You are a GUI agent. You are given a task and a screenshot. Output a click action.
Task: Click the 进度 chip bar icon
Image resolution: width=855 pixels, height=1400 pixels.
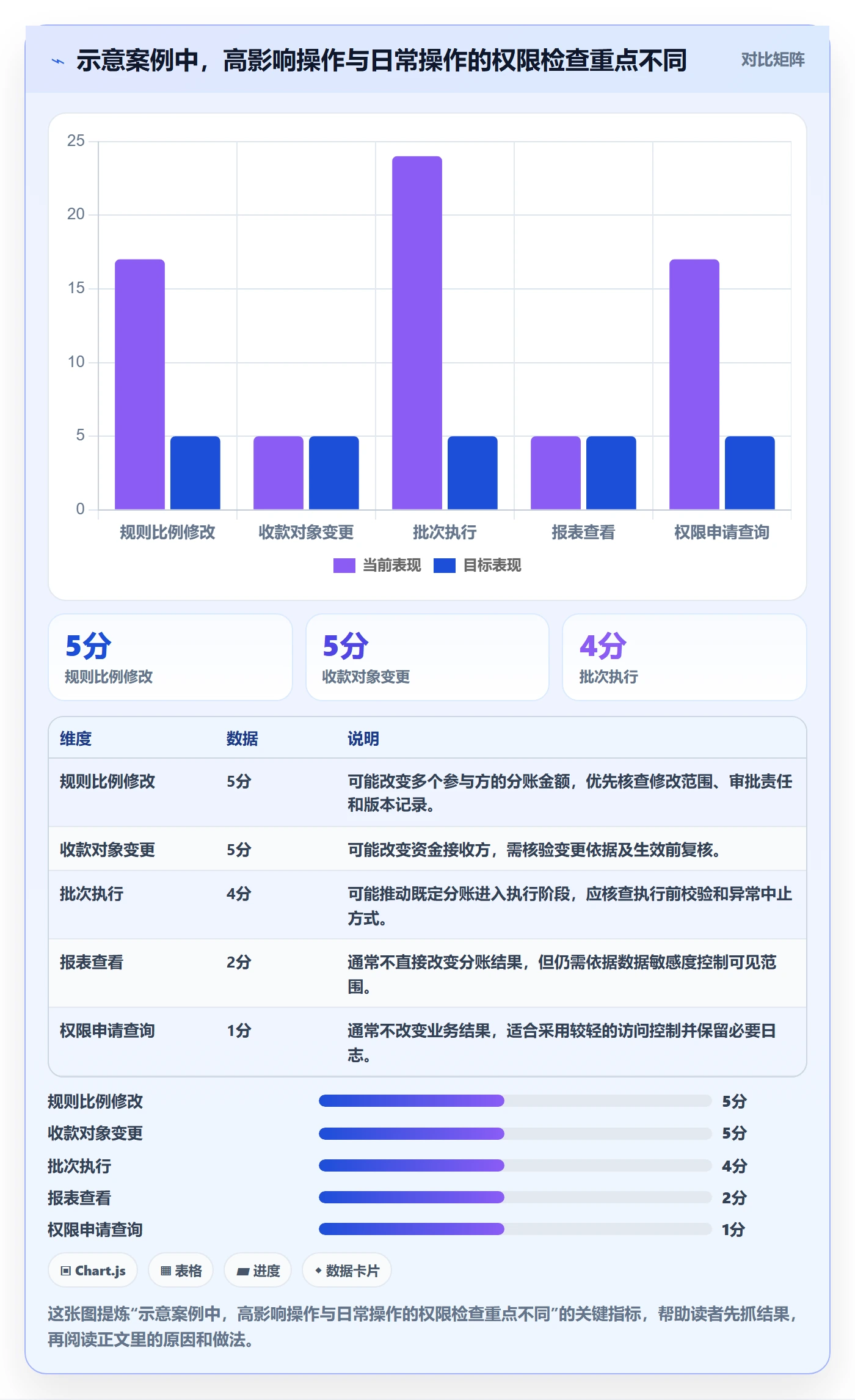(x=243, y=1272)
